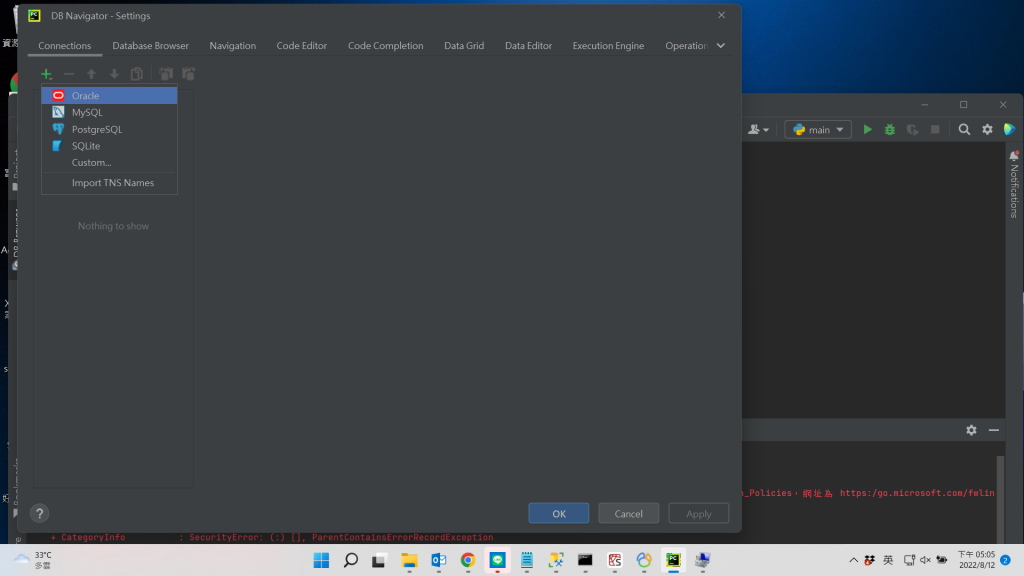This screenshot has height=576, width=1024.
Task: Open the main run configuration dropdown in PyCharm
Action: click(818, 129)
